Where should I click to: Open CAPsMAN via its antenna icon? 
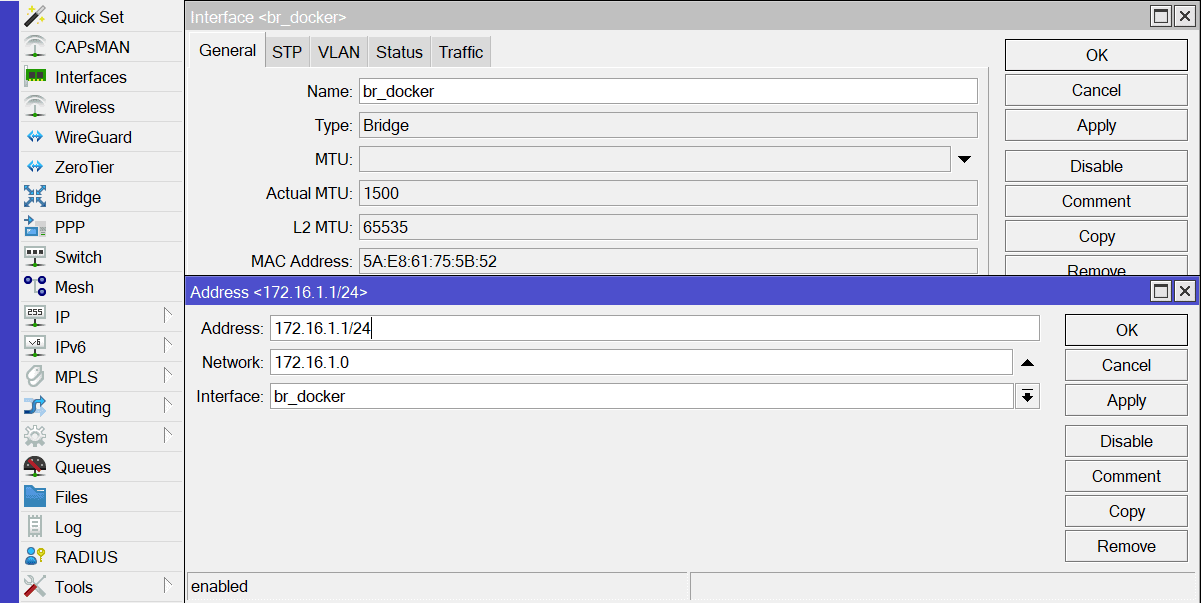35,47
